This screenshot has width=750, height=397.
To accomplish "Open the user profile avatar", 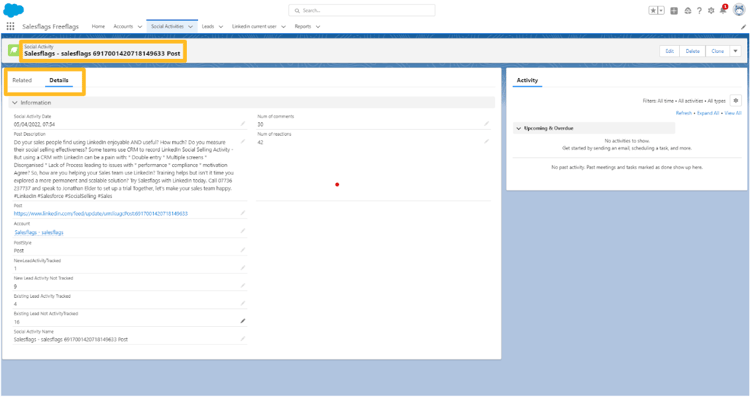I will pyautogui.click(x=739, y=10).
